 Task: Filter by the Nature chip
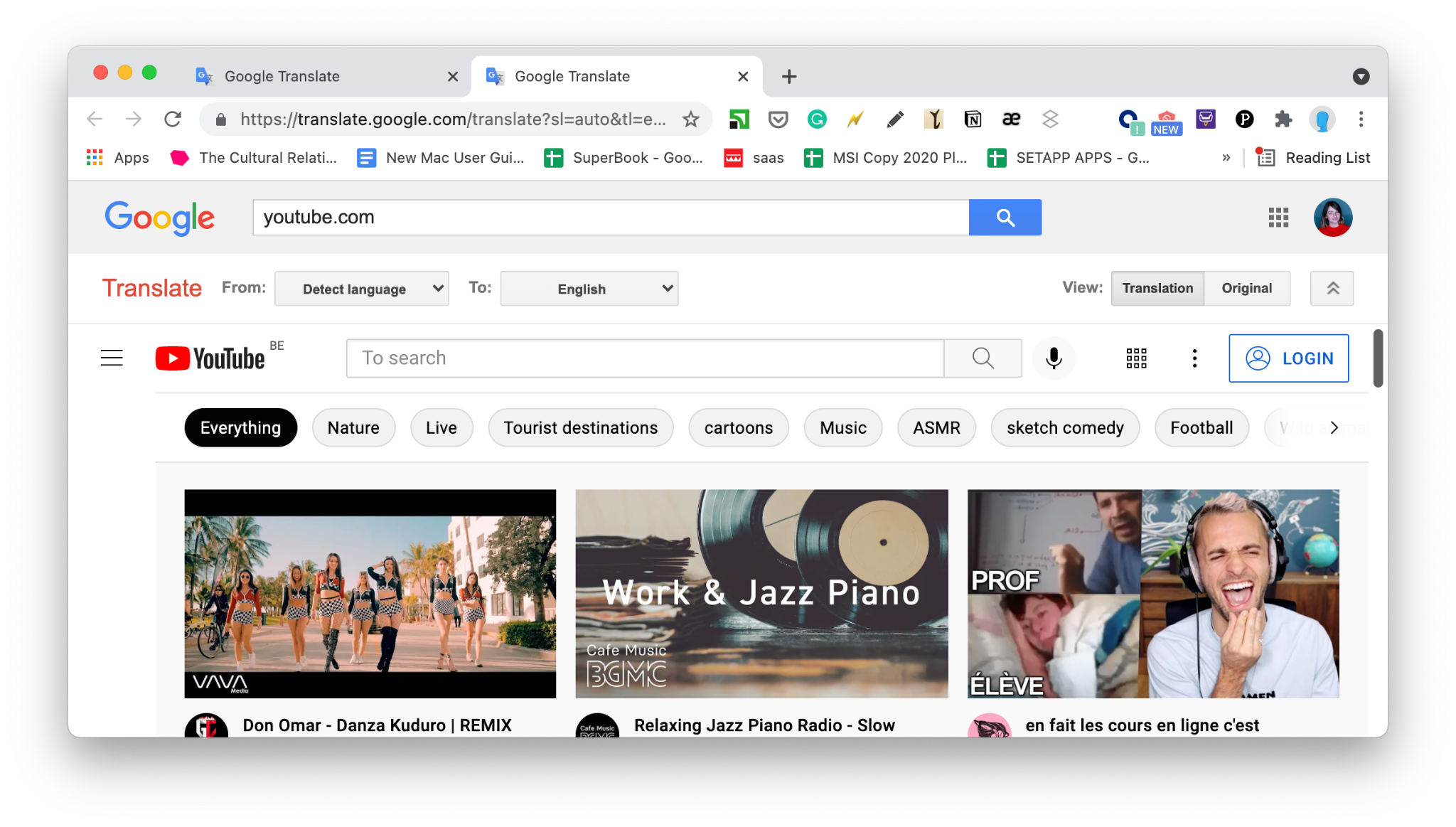point(353,427)
